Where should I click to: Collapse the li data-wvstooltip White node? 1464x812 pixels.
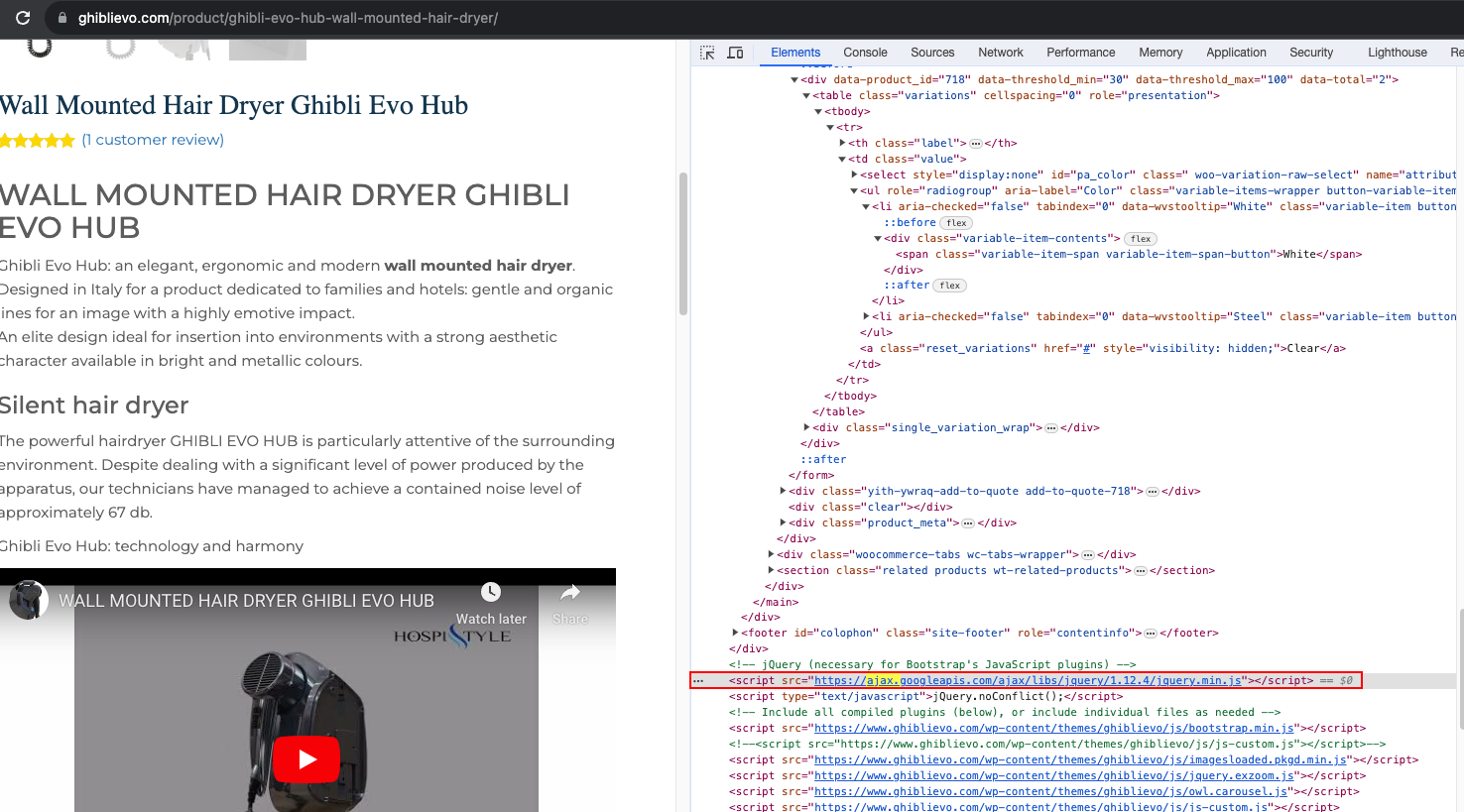[866, 207]
